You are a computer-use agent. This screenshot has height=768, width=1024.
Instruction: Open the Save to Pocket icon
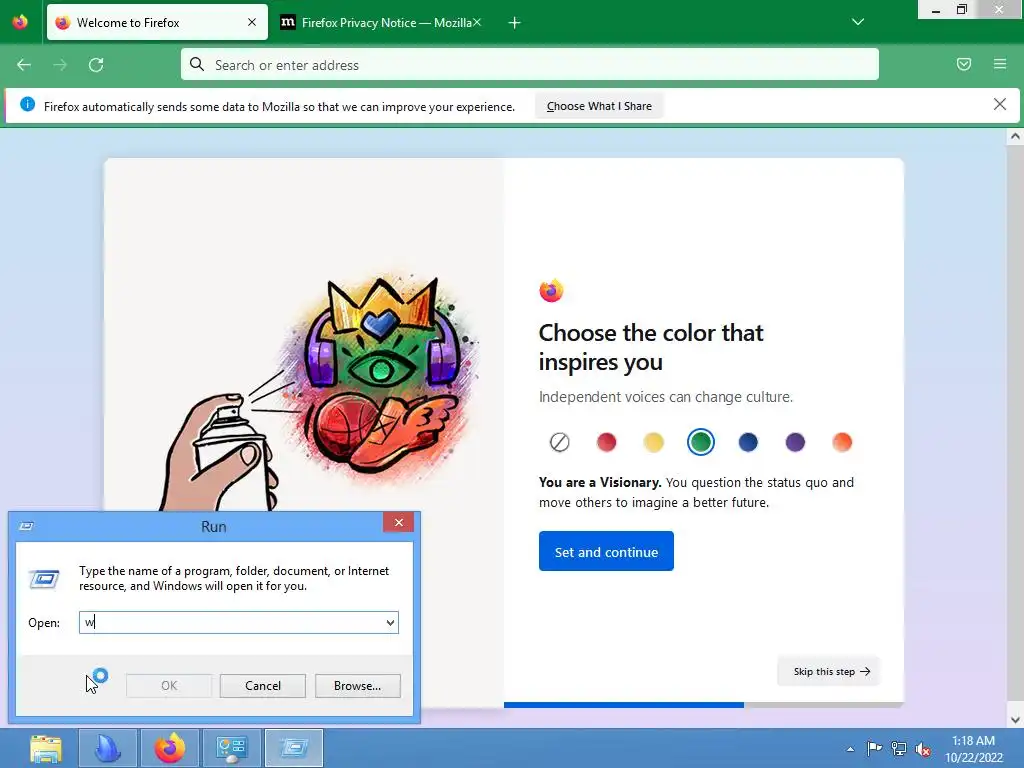click(x=964, y=64)
